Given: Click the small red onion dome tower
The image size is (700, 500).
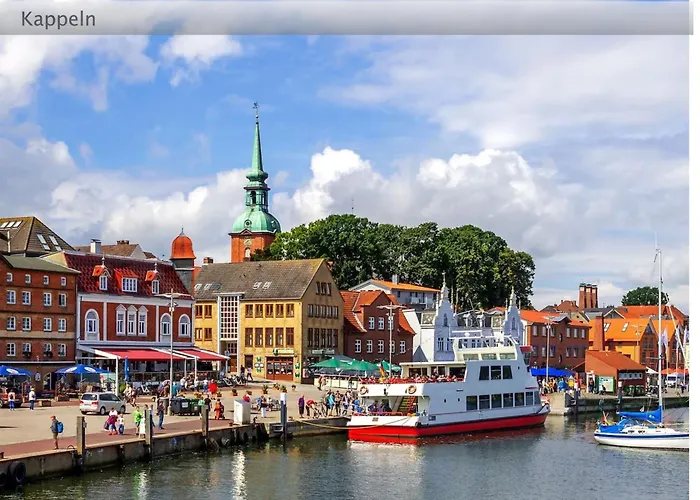Looking at the screenshot, I should pos(182,247).
